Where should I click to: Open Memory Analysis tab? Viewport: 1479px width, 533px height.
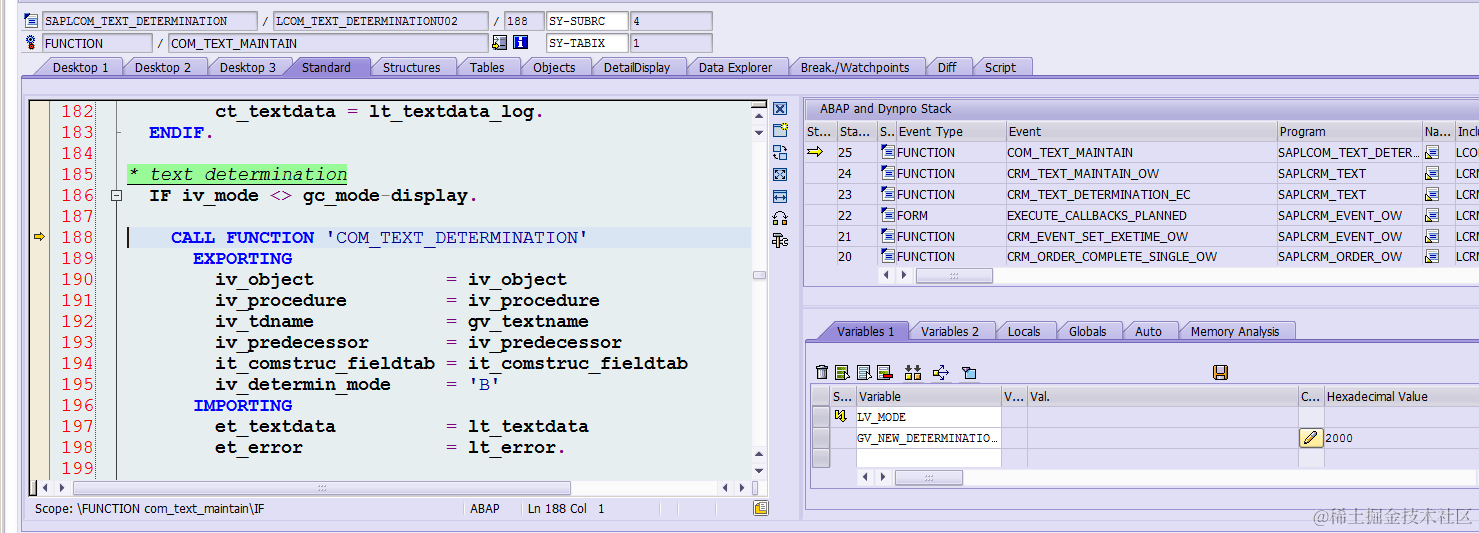coord(1234,331)
